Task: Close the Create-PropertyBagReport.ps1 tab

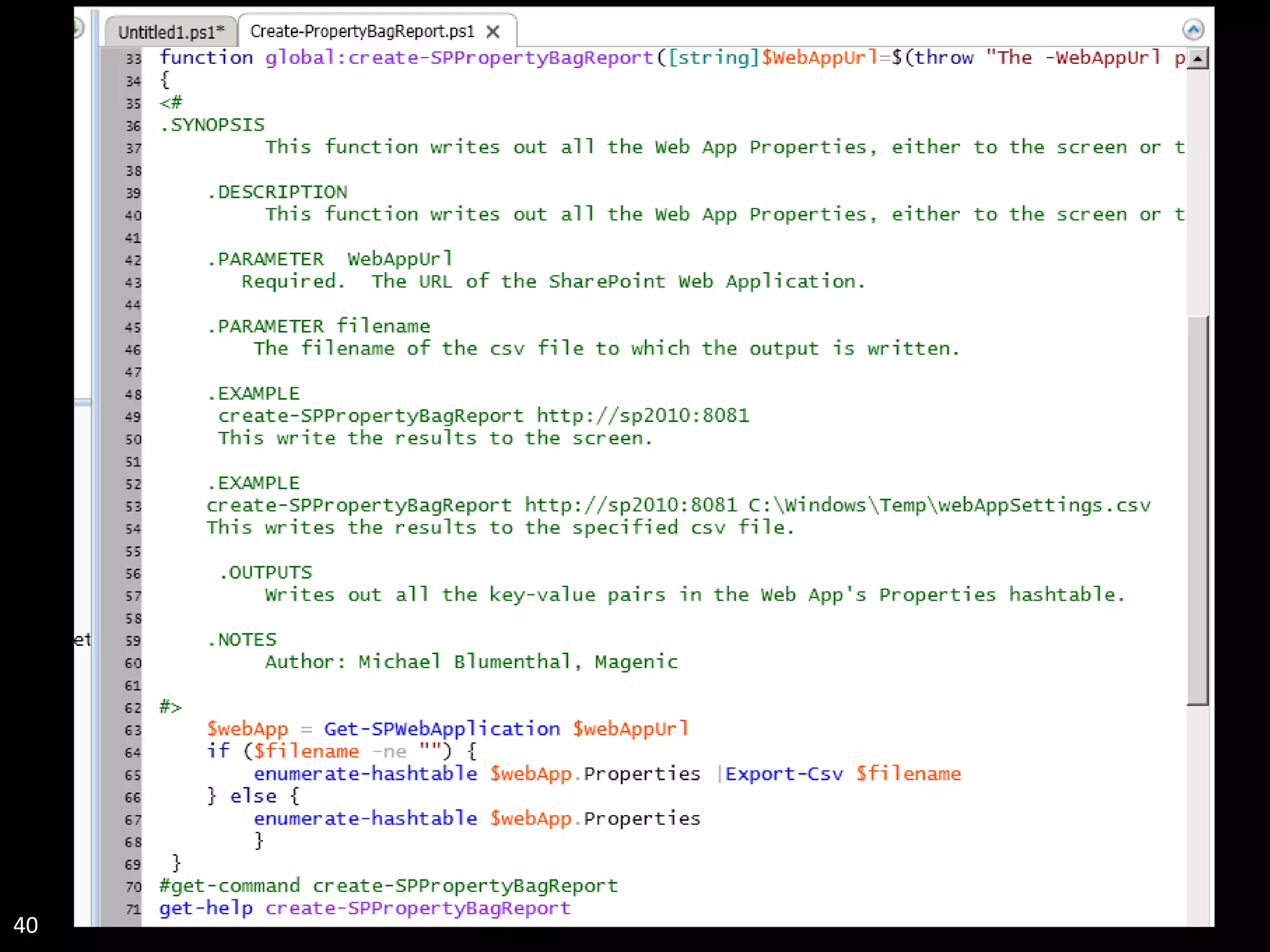Action: pos(493,32)
